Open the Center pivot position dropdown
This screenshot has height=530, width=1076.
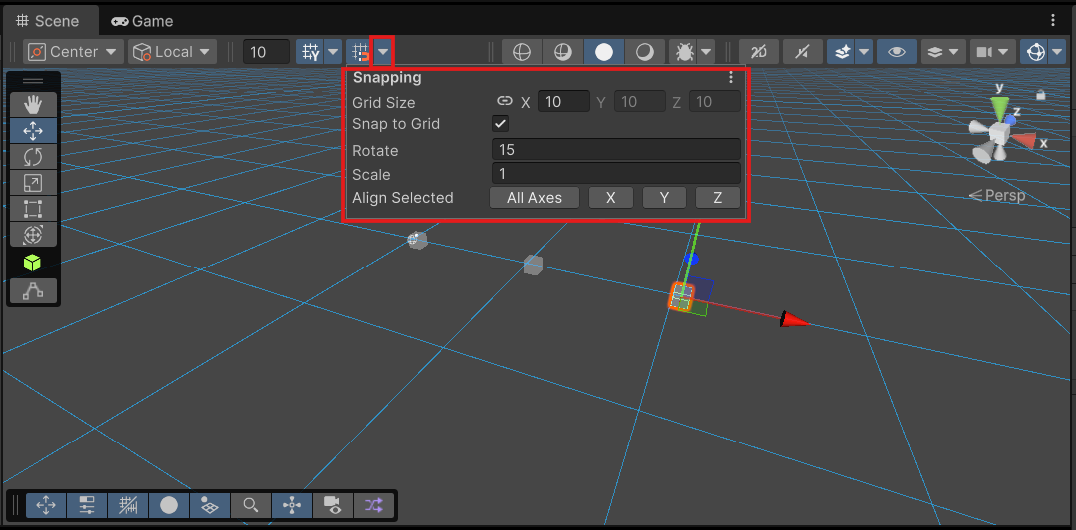tap(73, 52)
